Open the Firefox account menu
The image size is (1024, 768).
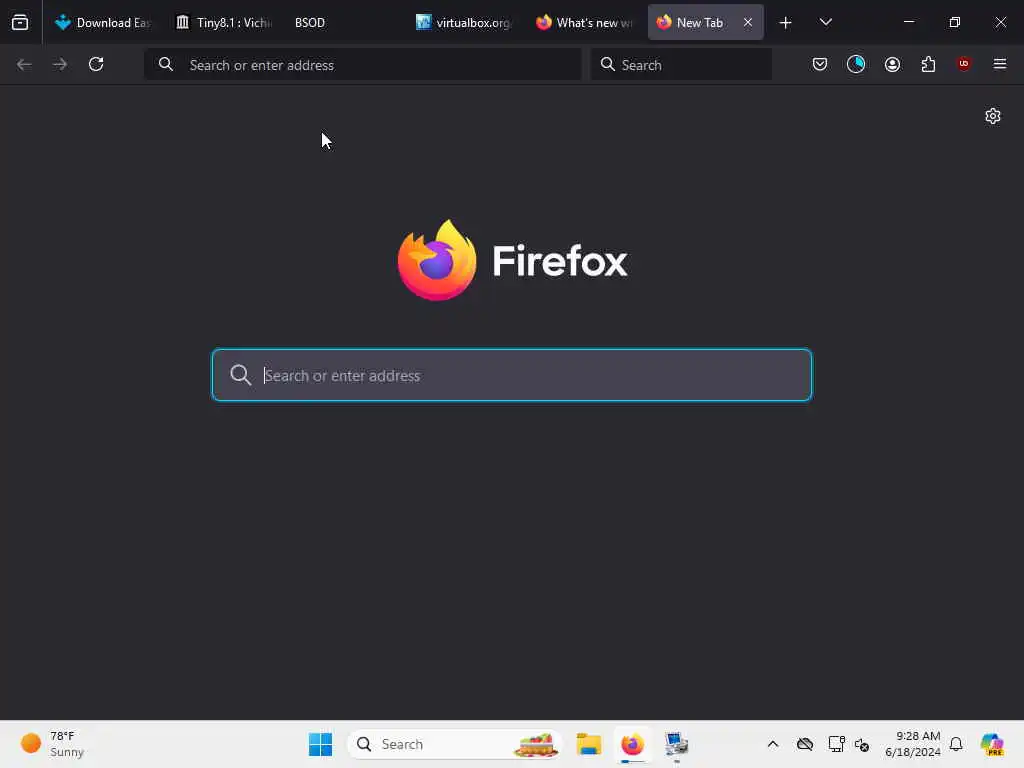click(x=892, y=64)
